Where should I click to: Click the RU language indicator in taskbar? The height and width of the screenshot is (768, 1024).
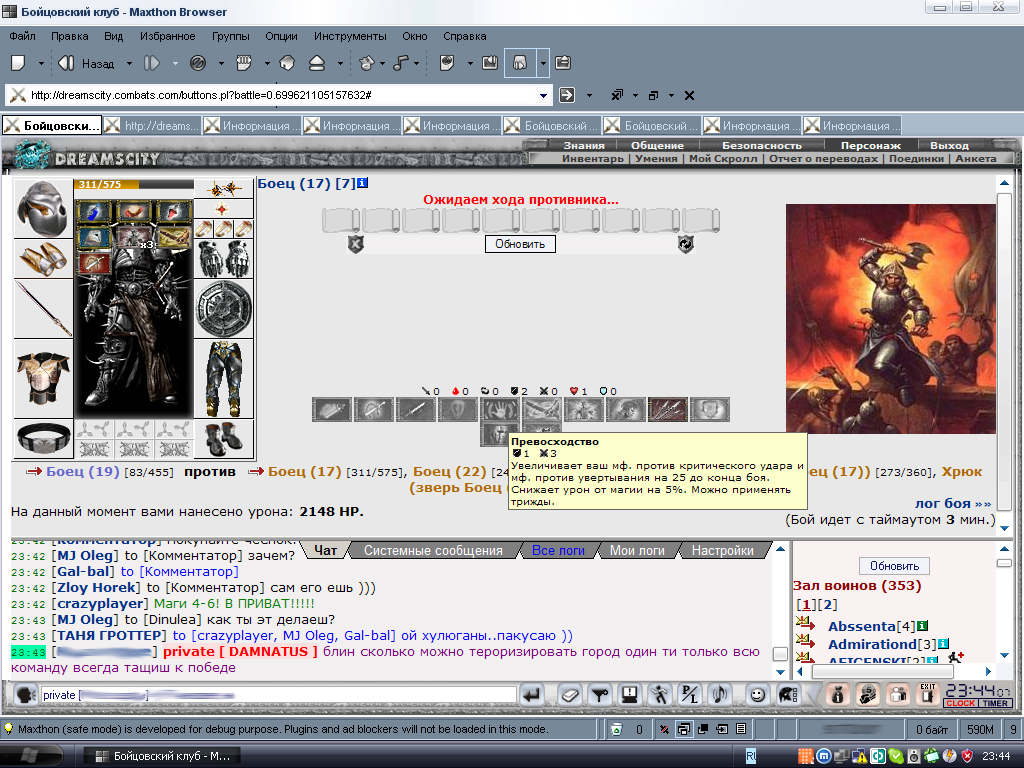(x=750, y=756)
